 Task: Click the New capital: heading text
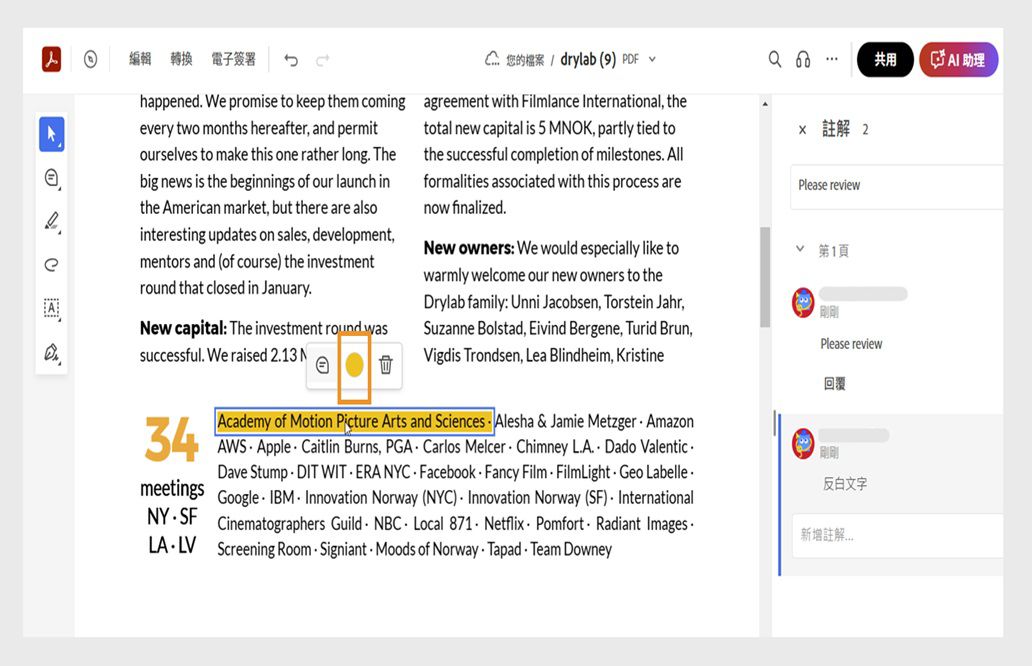tap(183, 328)
